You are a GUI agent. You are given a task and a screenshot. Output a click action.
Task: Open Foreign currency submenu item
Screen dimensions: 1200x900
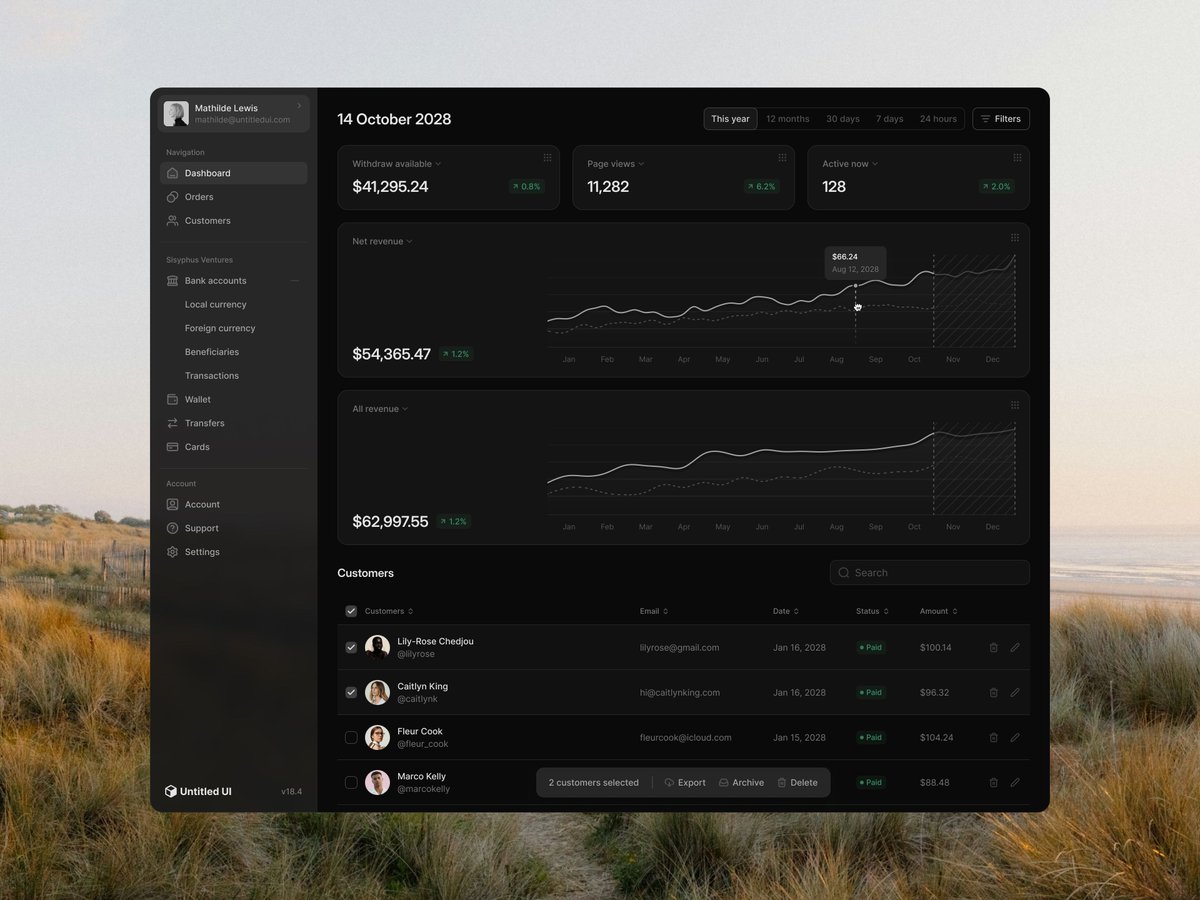click(x=220, y=328)
